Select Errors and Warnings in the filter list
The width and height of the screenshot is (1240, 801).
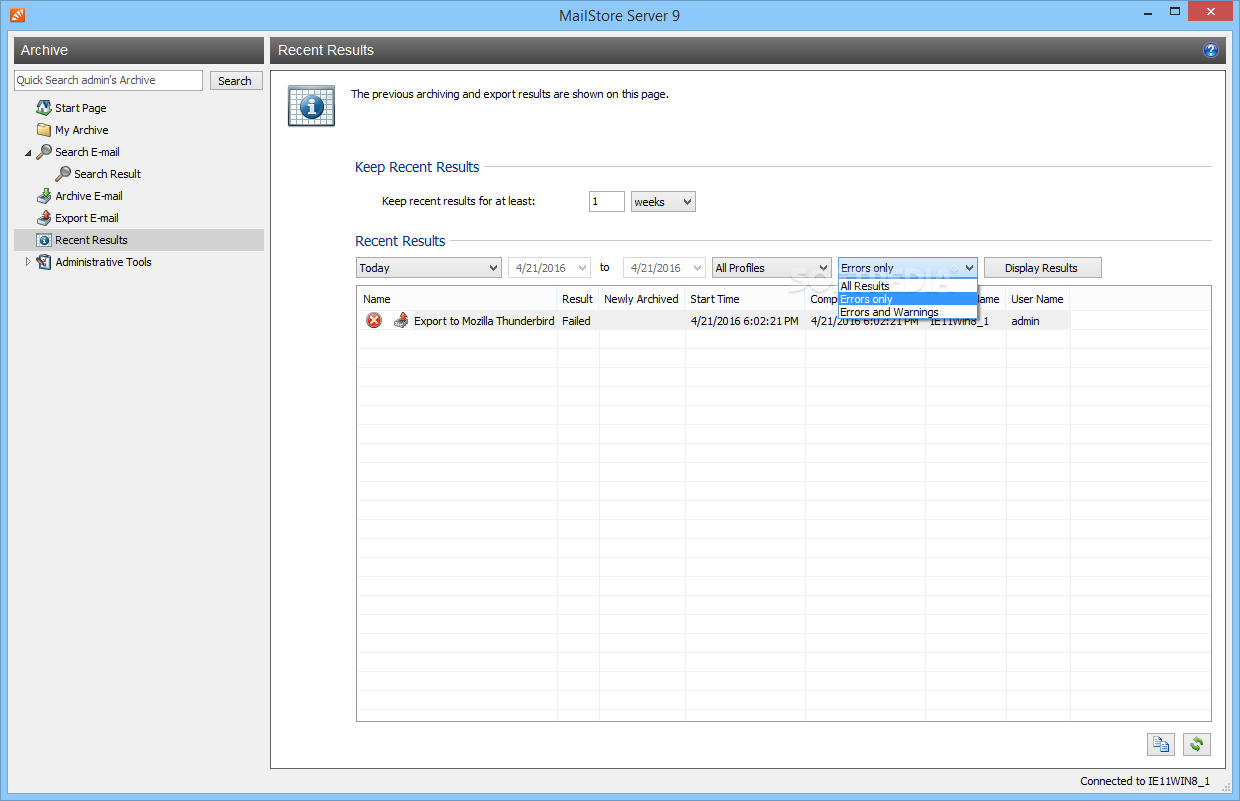(x=908, y=312)
